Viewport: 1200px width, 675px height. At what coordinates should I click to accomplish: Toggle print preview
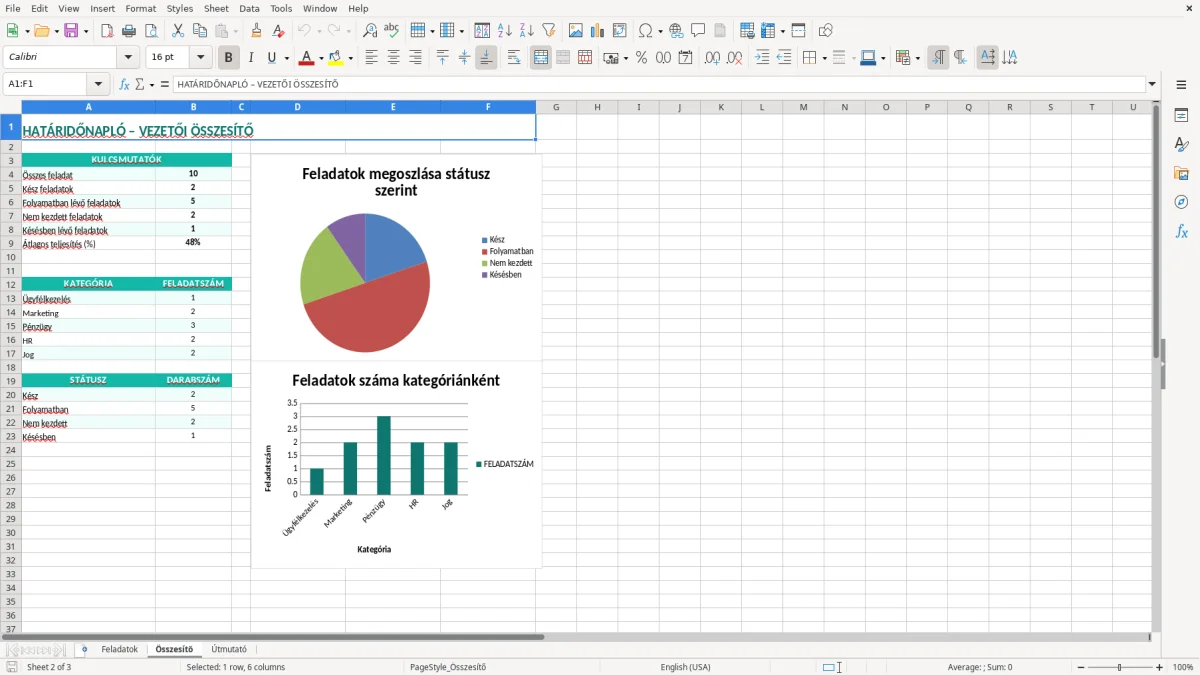[150, 31]
